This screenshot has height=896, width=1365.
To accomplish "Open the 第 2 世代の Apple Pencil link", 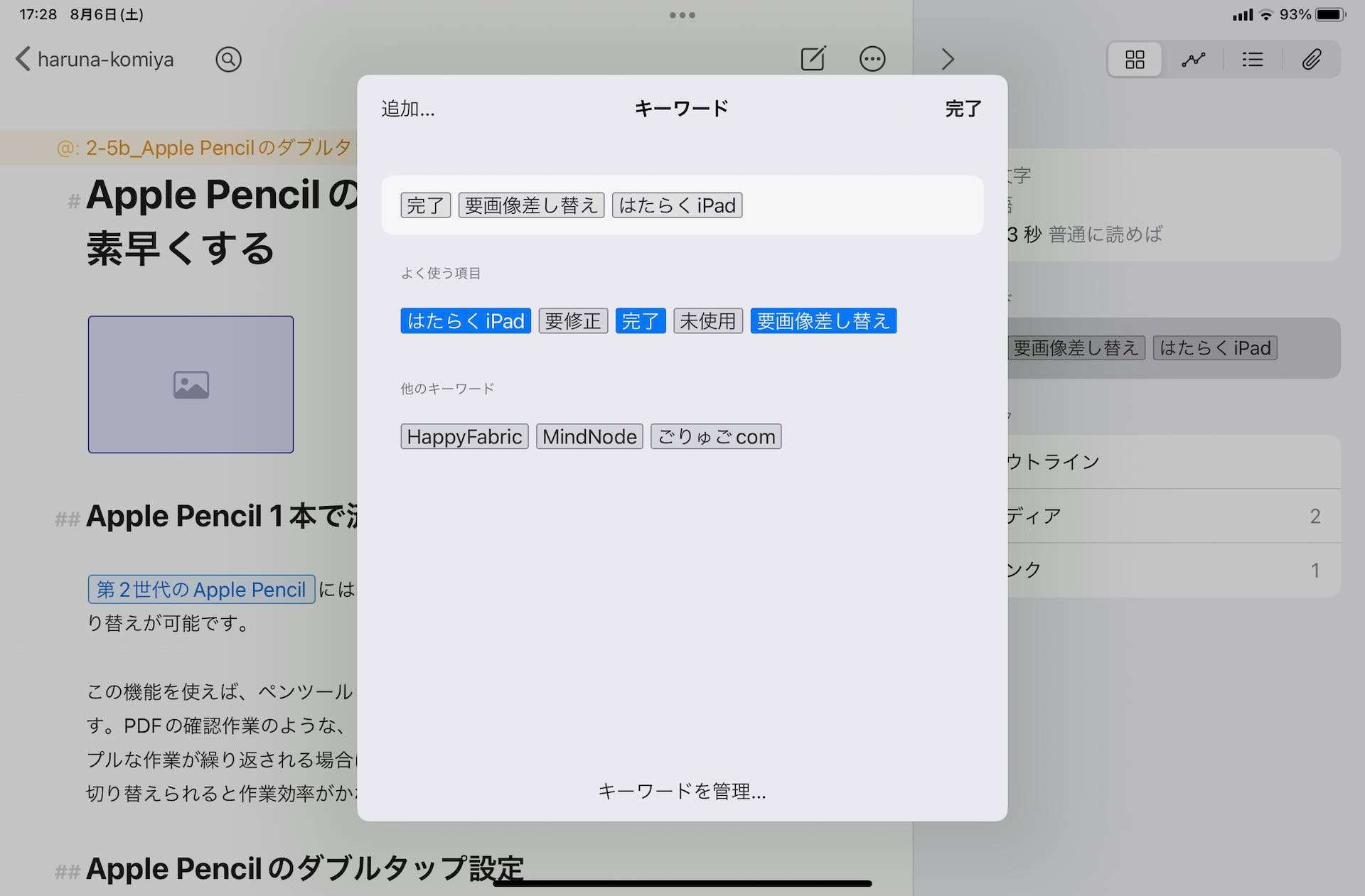I will tap(201, 589).
